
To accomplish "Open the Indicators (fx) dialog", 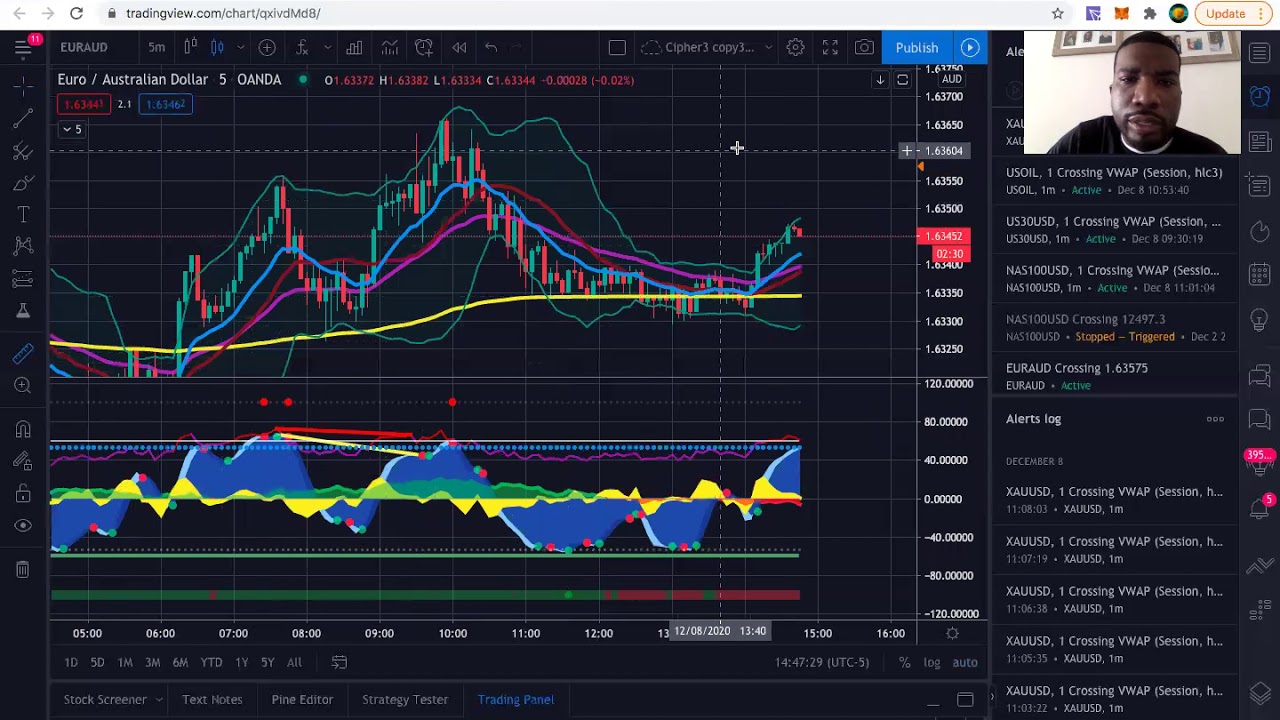I will point(301,47).
